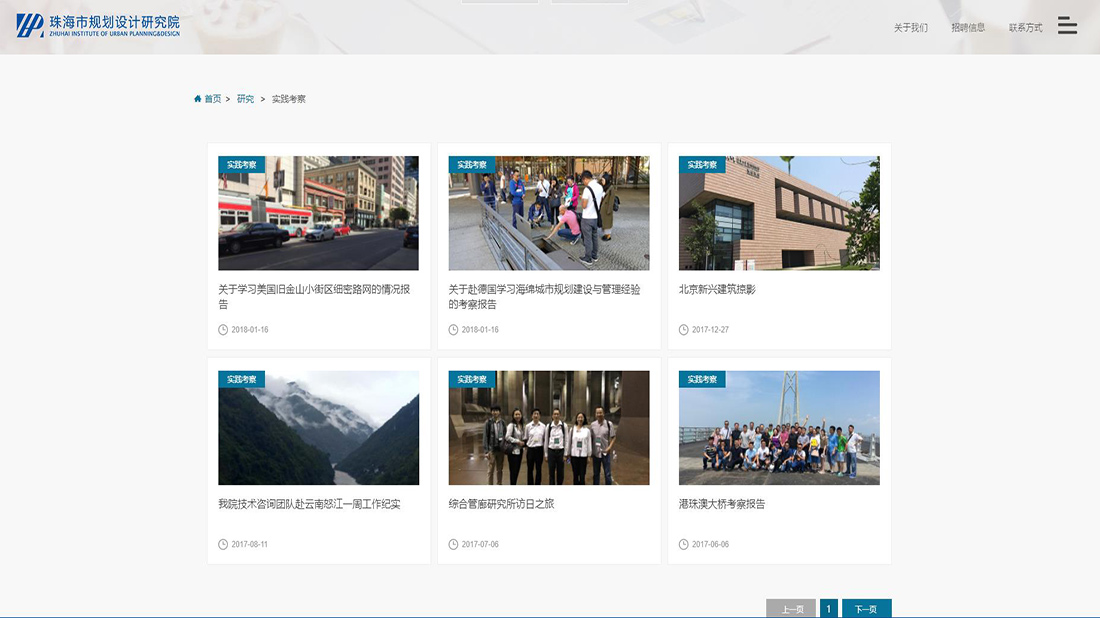
Task: Click the Zhuhai Institute logo
Action: click(x=98, y=25)
